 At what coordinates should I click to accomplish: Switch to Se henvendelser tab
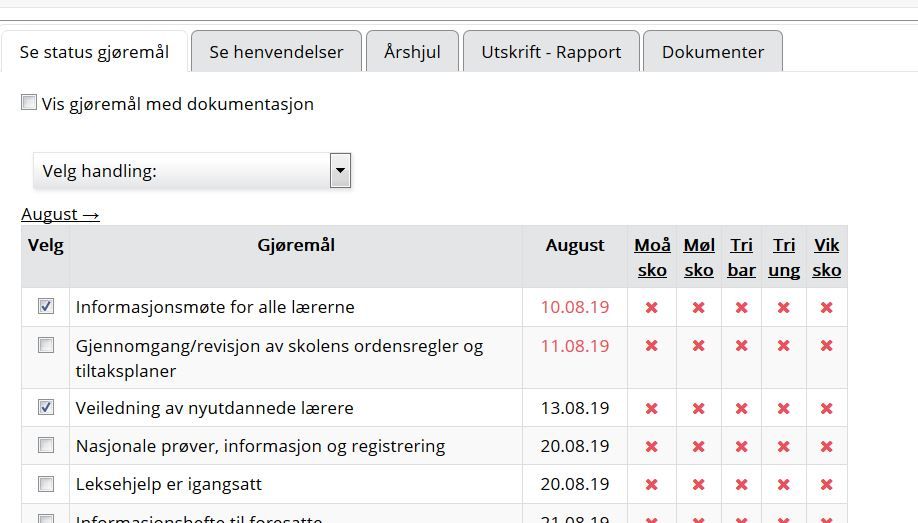(276, 52)
